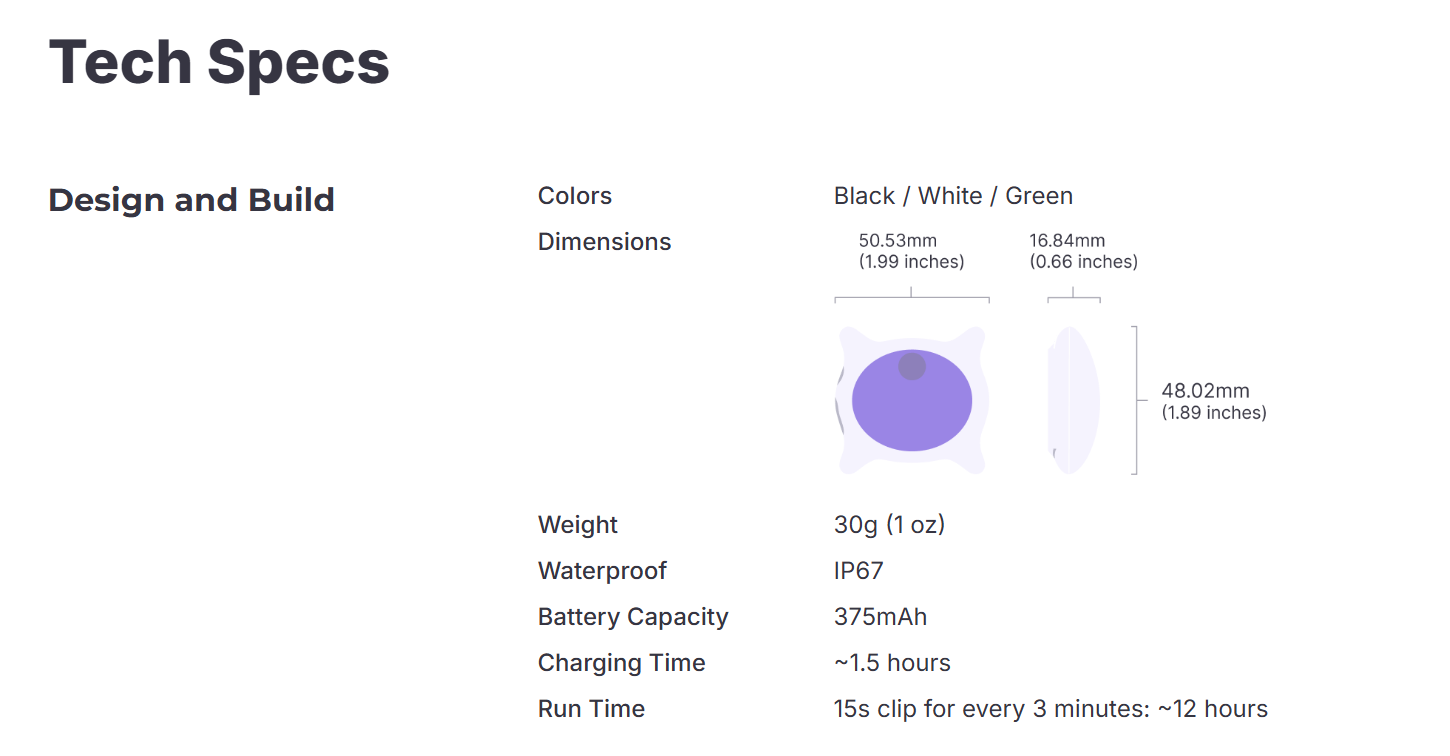
Task: Click the Charging Time label
Action: [x=621, y=663]
